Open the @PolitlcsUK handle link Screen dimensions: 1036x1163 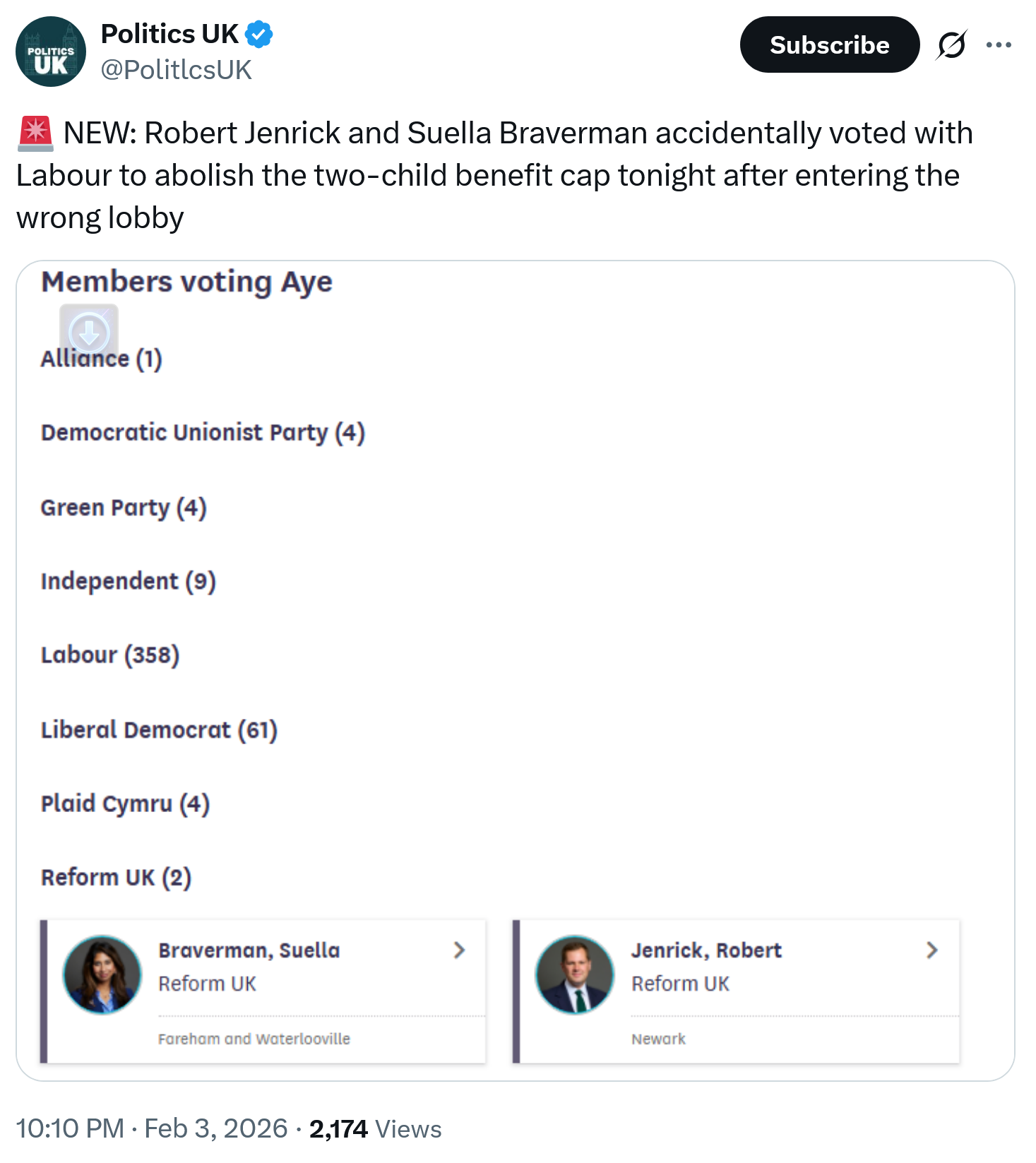click(176, 70)
